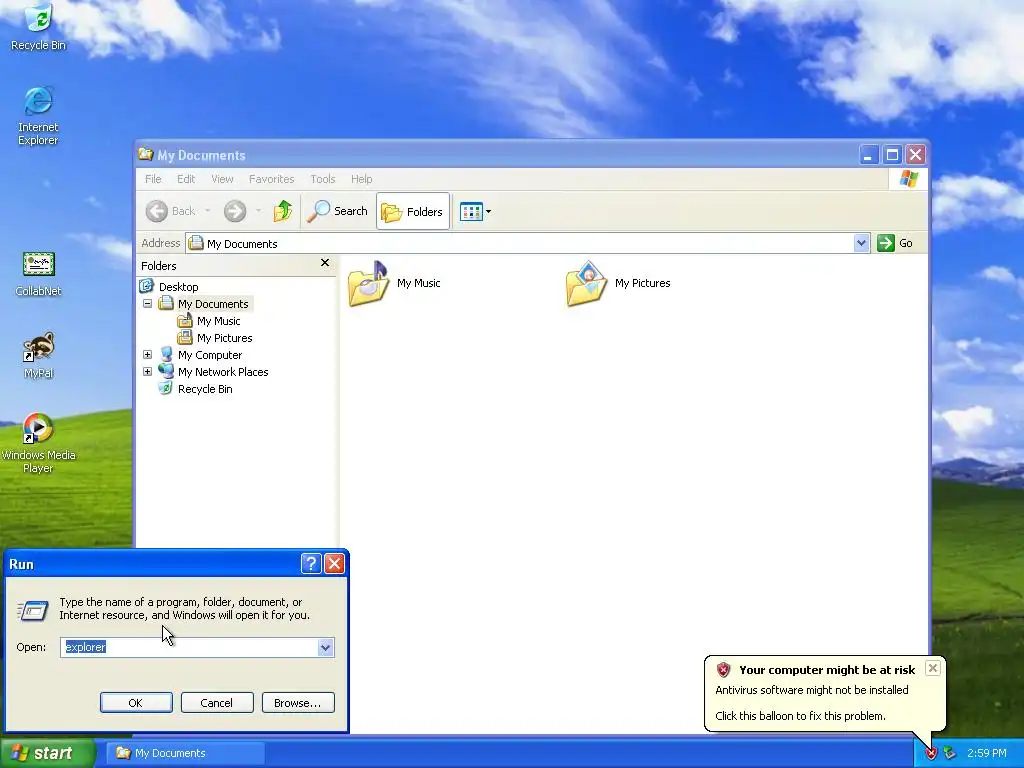Click Browse... in the Run dialog

pyautogui.click(x=298, y=703)
